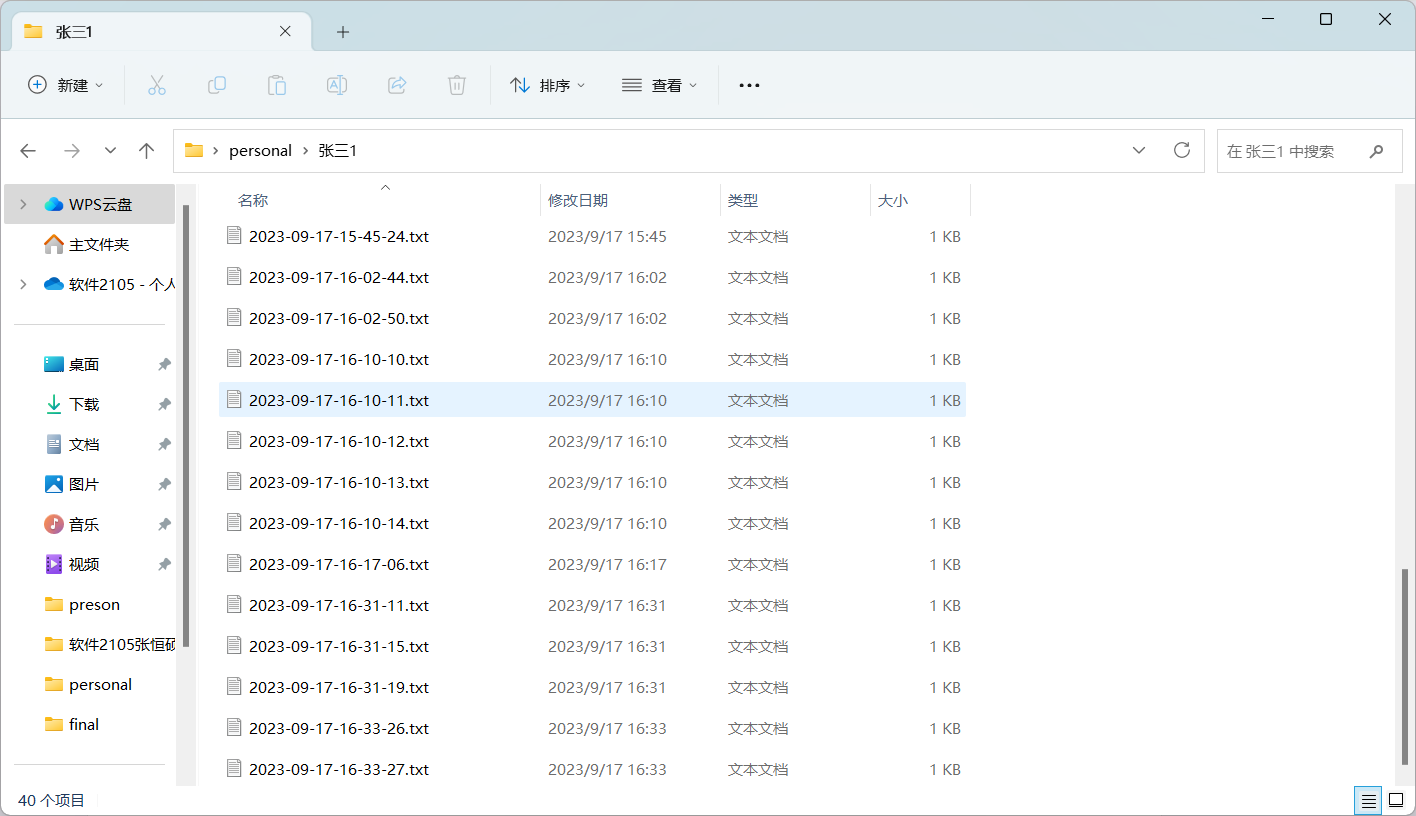The image size is (1416, 816).
Task: Select WPS云盘 in the sidebar
Action: coord(90,204)
